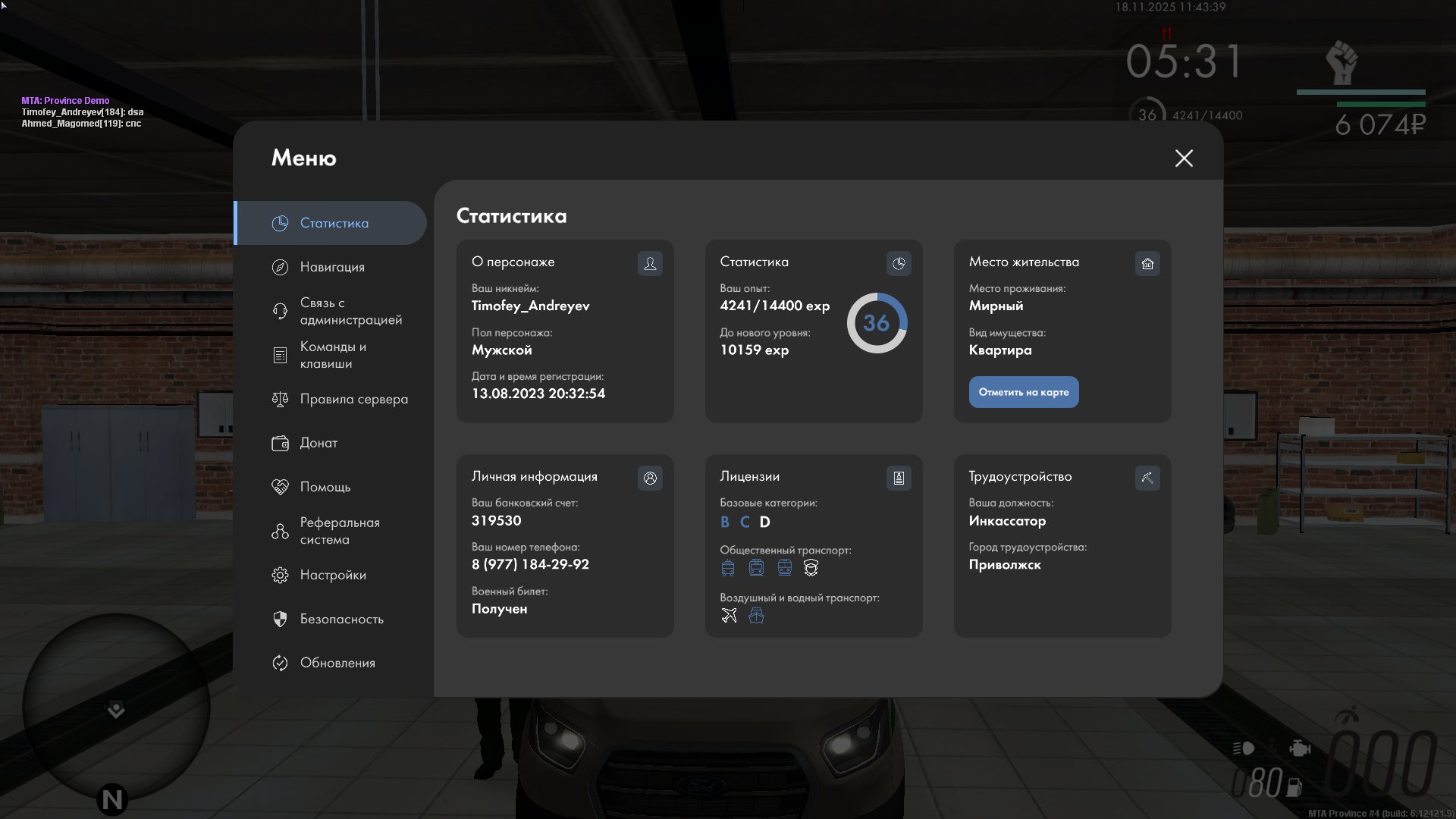Open Обновления in the sidebar

click(x=337, y=663)
